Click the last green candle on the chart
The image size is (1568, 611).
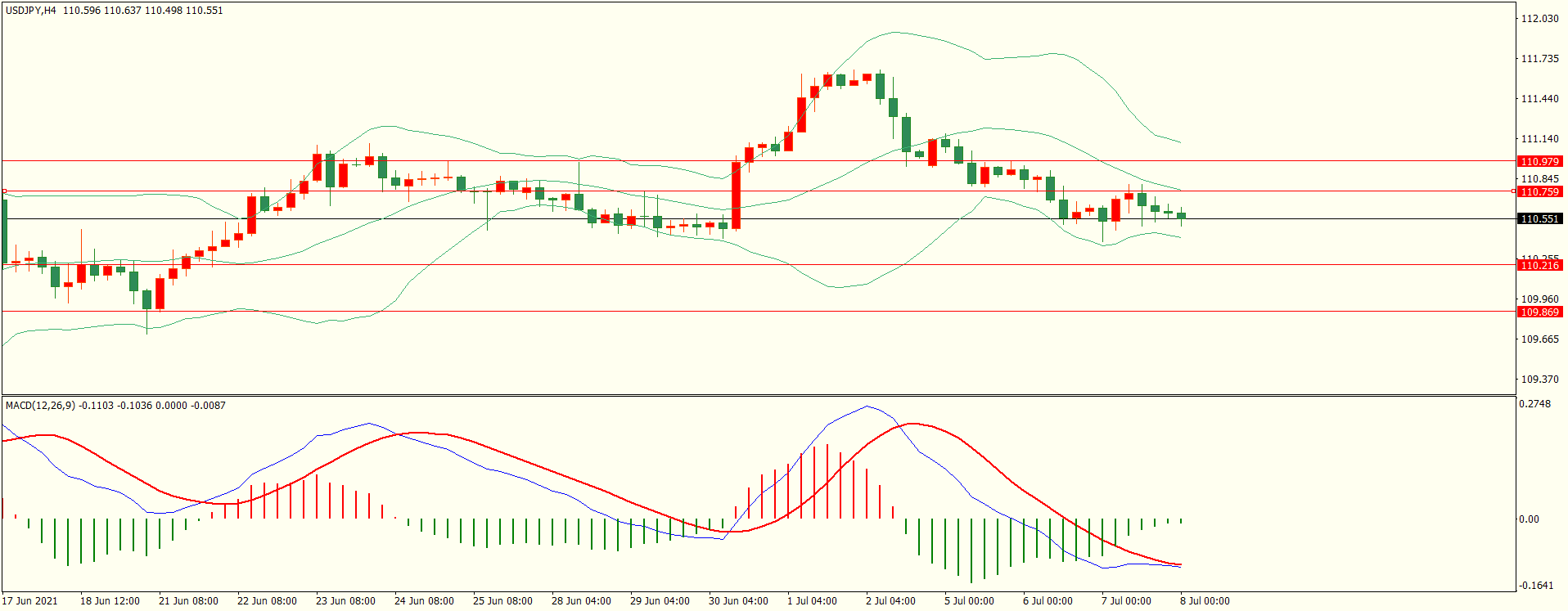1181,216
